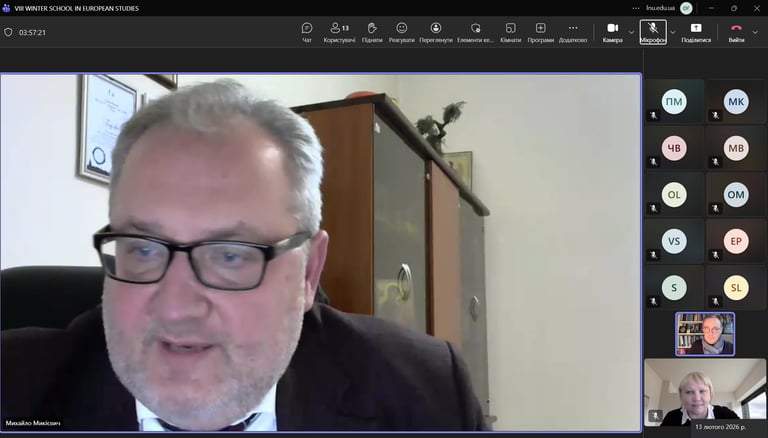Open profile avatar next to lnu.edu.ua
Viewport: 768px width, 438px height.
click(x=686, y=8)
